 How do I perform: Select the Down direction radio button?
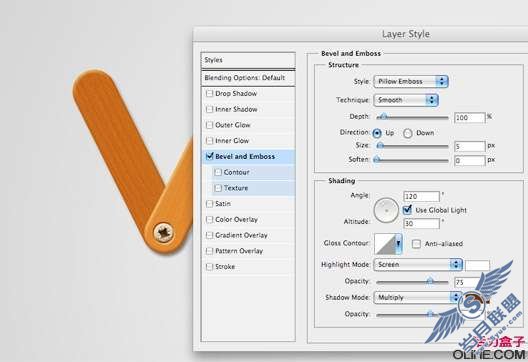pyautogui.click(x=408, y=133)
